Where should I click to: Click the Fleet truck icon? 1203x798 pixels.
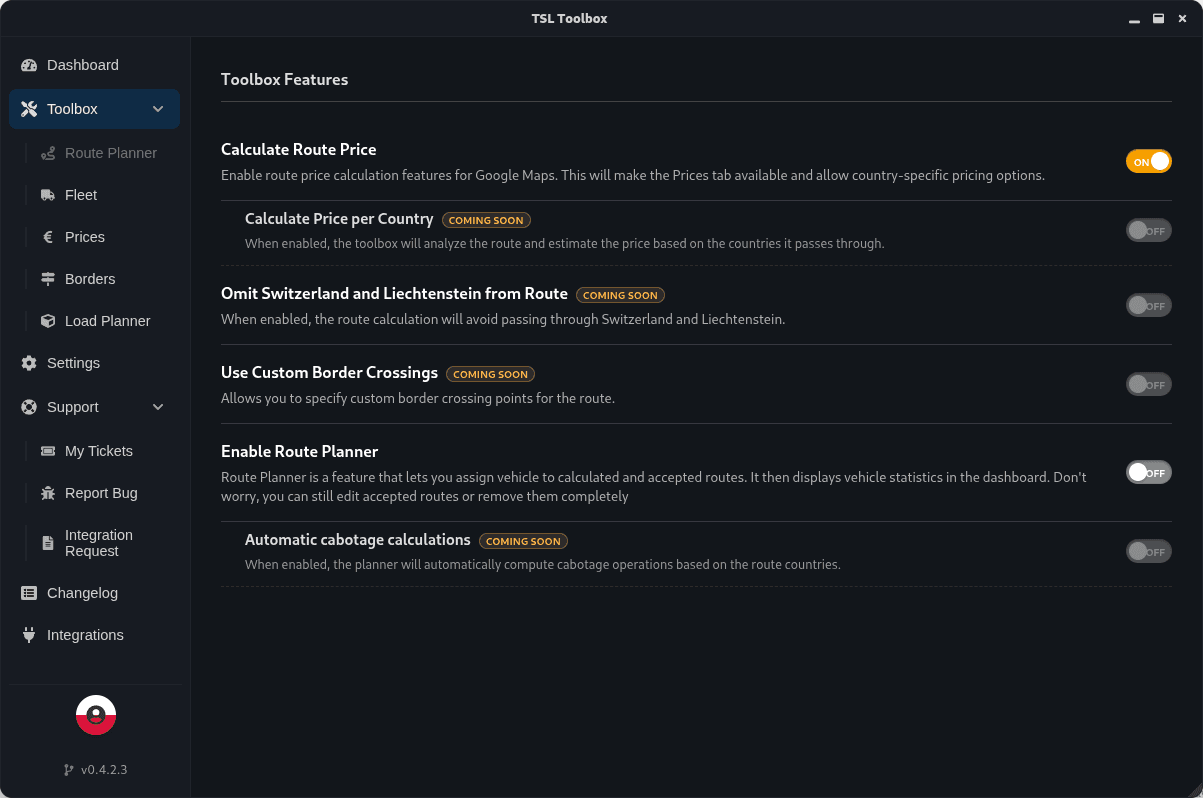(48, 195)
